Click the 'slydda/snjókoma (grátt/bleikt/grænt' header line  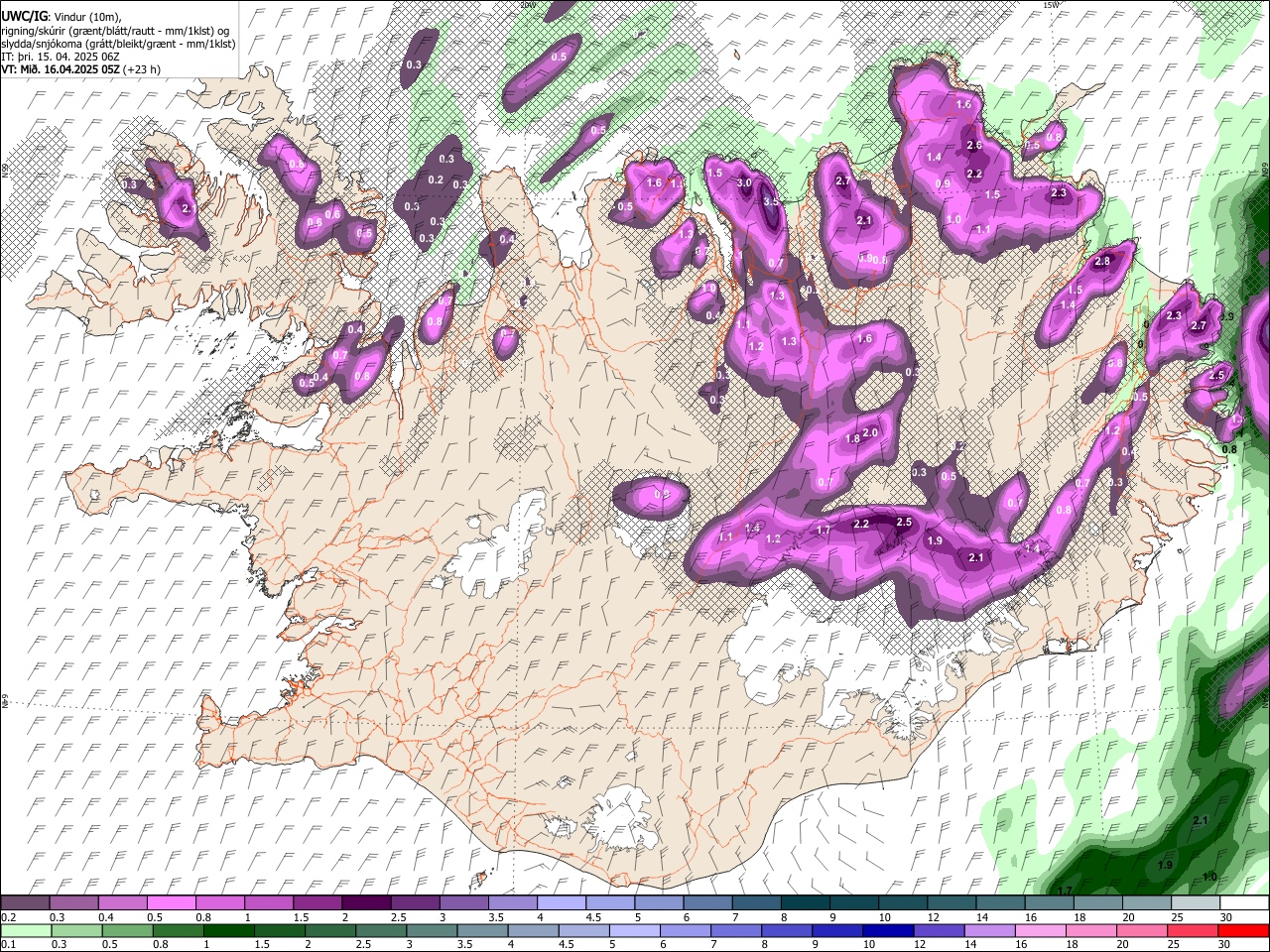tap(118, 44)
